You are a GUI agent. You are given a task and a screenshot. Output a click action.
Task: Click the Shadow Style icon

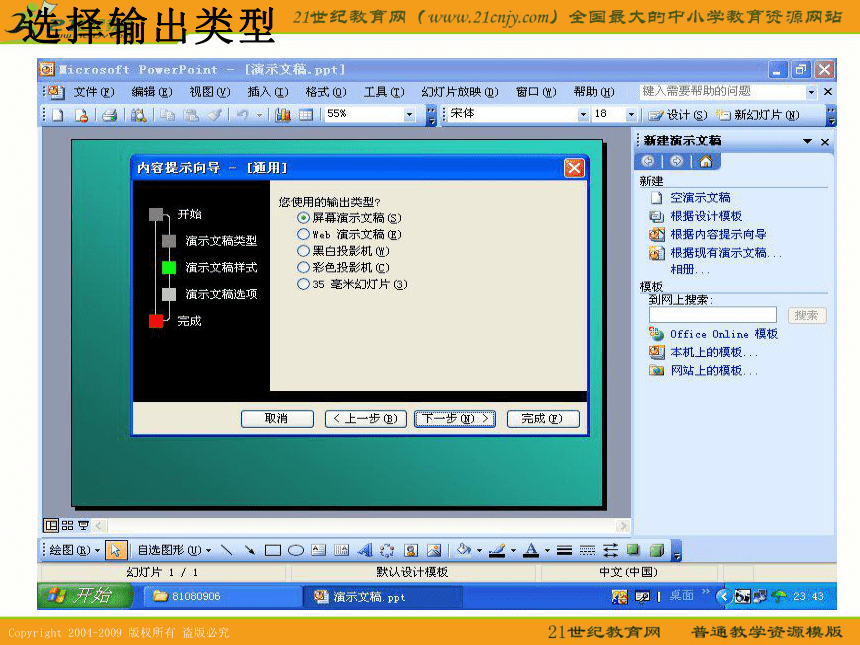tap(633, 550)
